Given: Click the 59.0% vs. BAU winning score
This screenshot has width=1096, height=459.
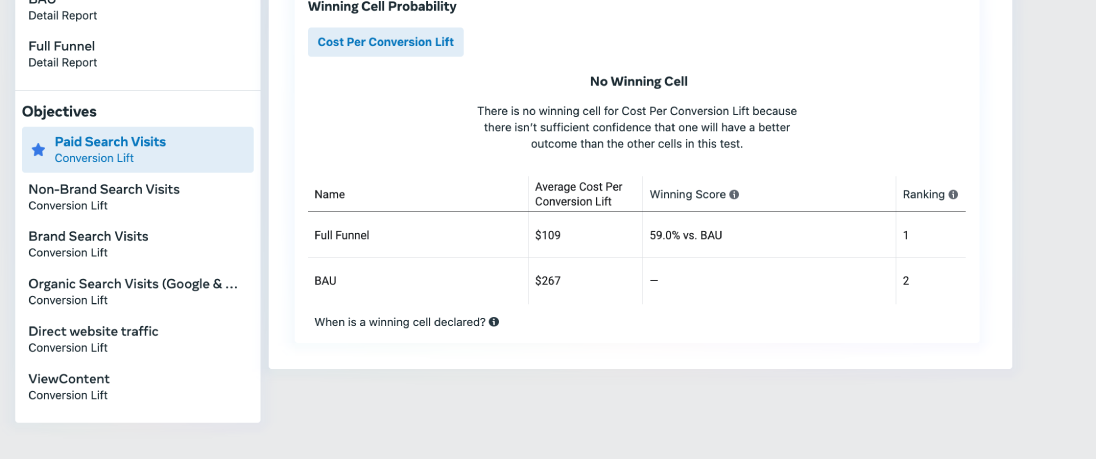Looking at the screenshot, I should 686,235.
